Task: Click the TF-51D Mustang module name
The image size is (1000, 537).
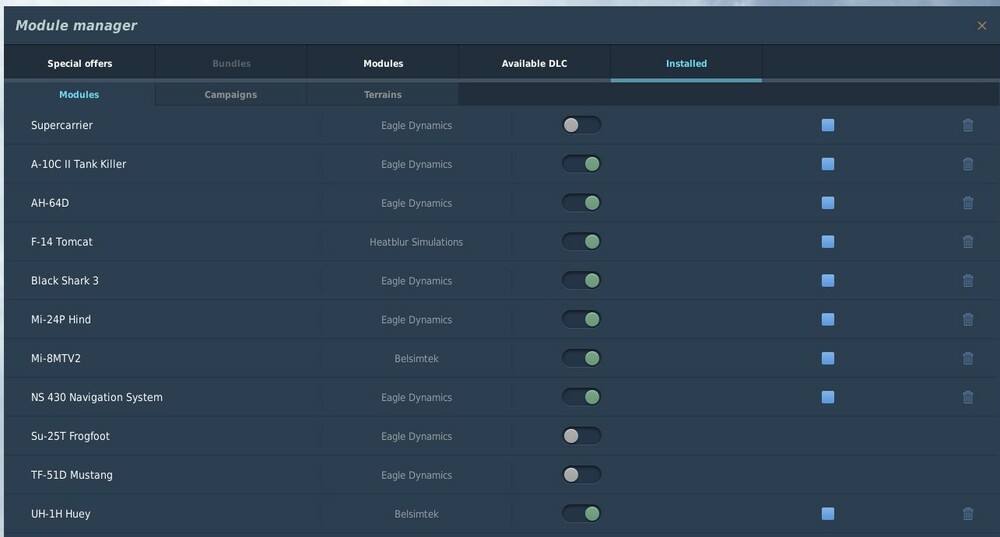Action: [71, 475]
